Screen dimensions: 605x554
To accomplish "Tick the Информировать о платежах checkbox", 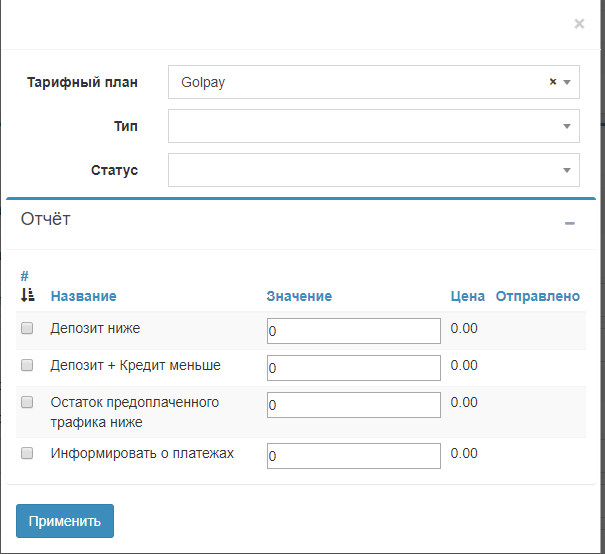I will tap(27, 454).
